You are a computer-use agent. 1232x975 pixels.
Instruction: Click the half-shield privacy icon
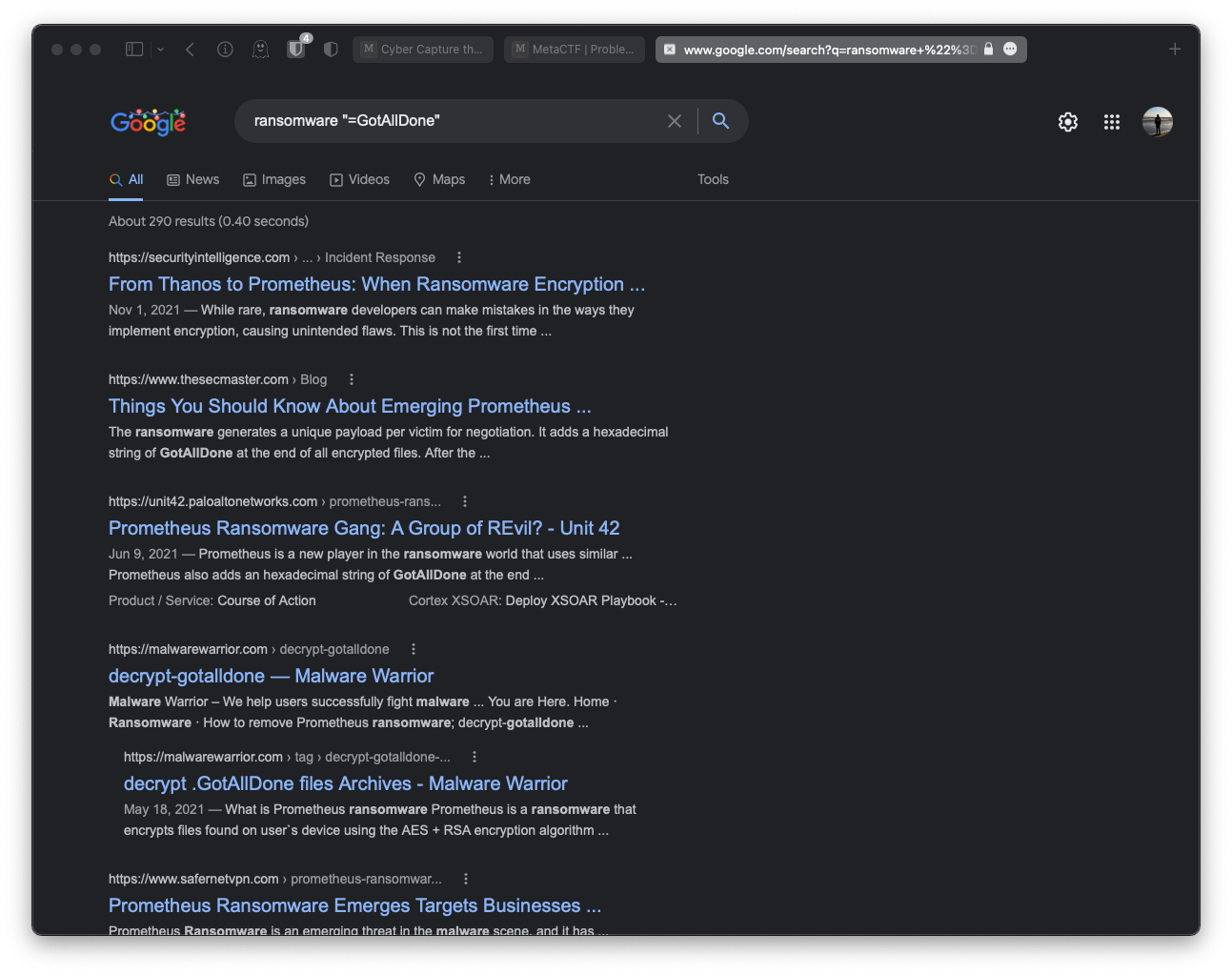pyautogui.click(x=331, y=49)
